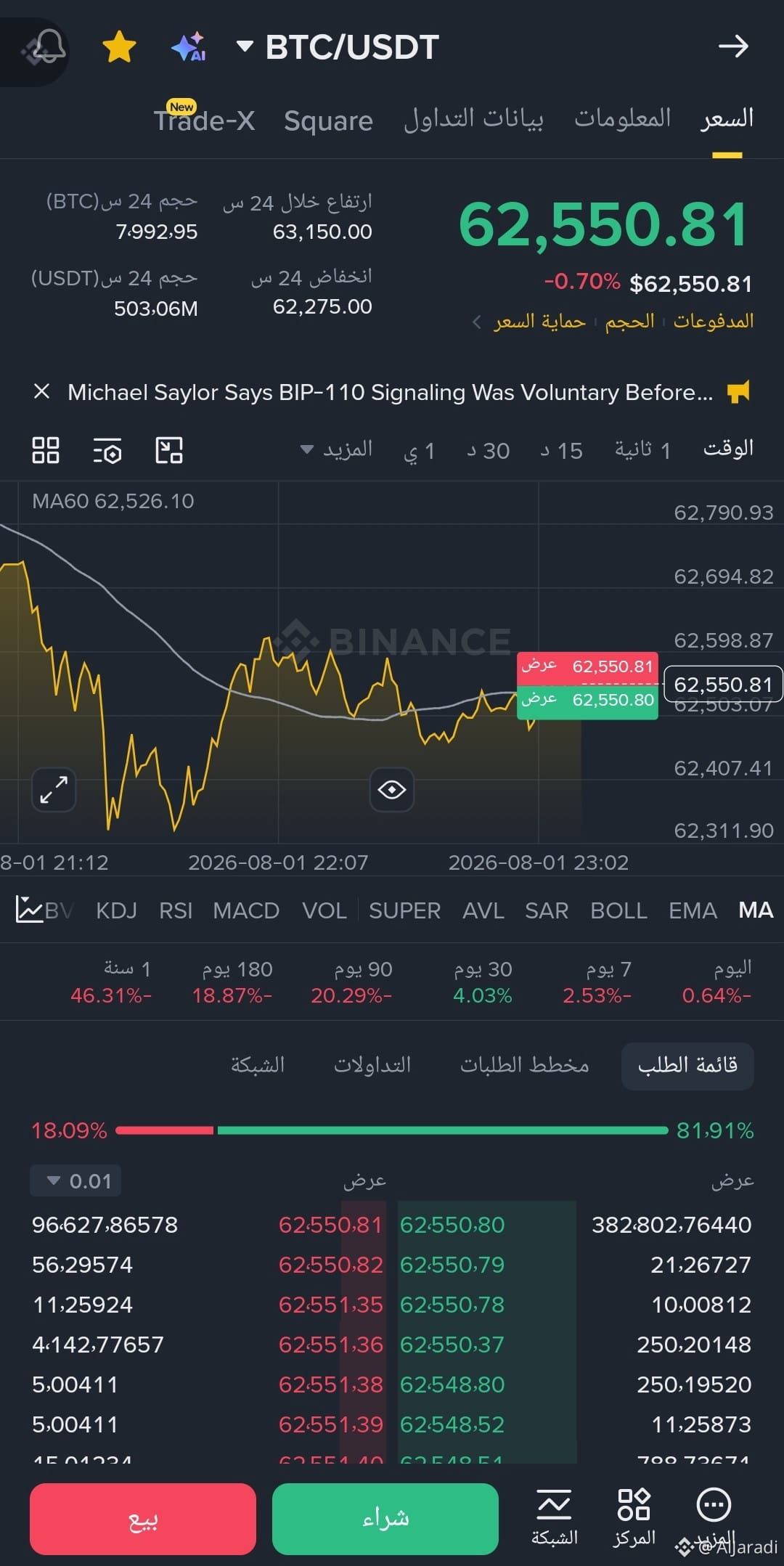Toggle the BOLL indicator

coord(618,910)
